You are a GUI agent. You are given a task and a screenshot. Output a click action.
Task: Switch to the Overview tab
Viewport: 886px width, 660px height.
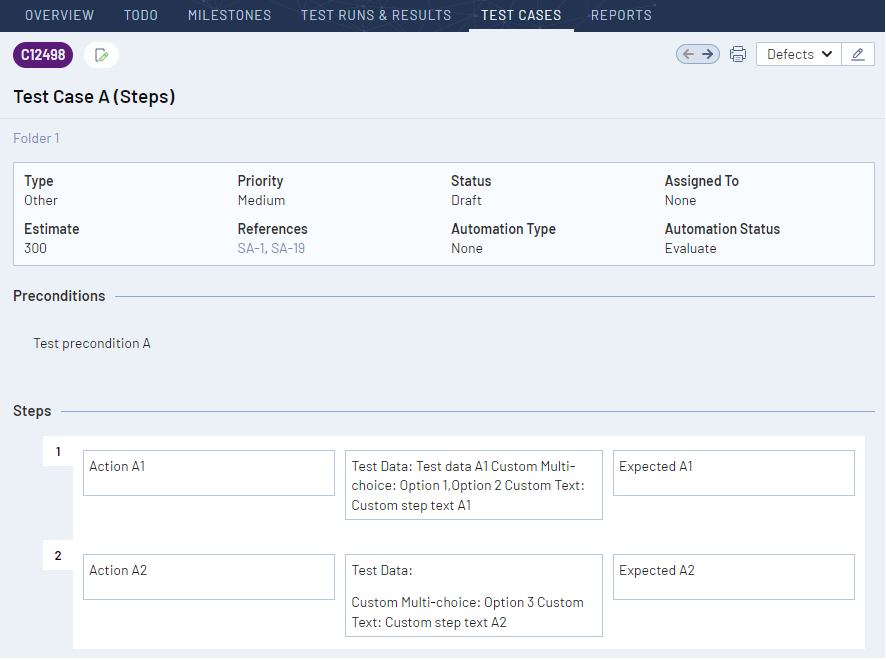(59, 15)
